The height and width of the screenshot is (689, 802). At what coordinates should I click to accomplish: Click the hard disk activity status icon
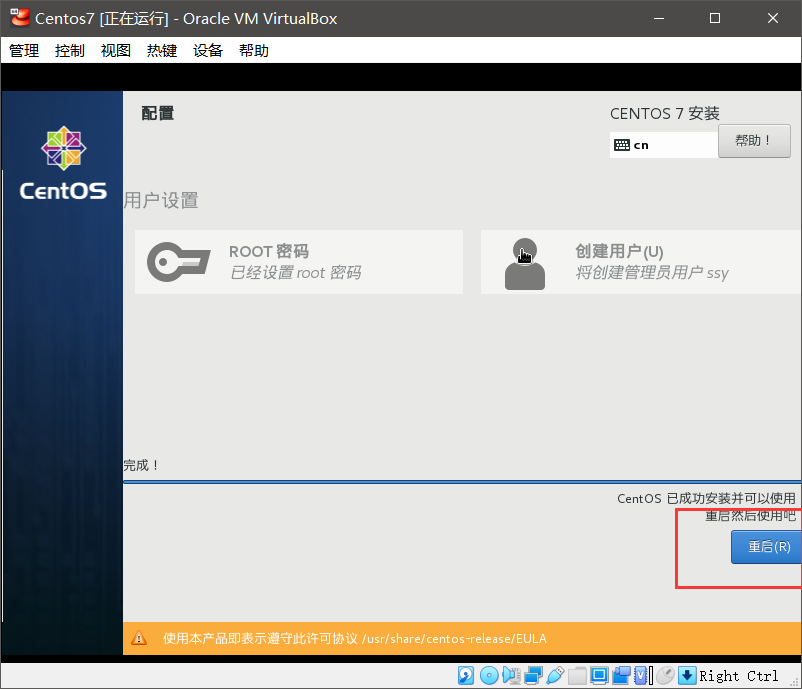(x=465, y=675)
